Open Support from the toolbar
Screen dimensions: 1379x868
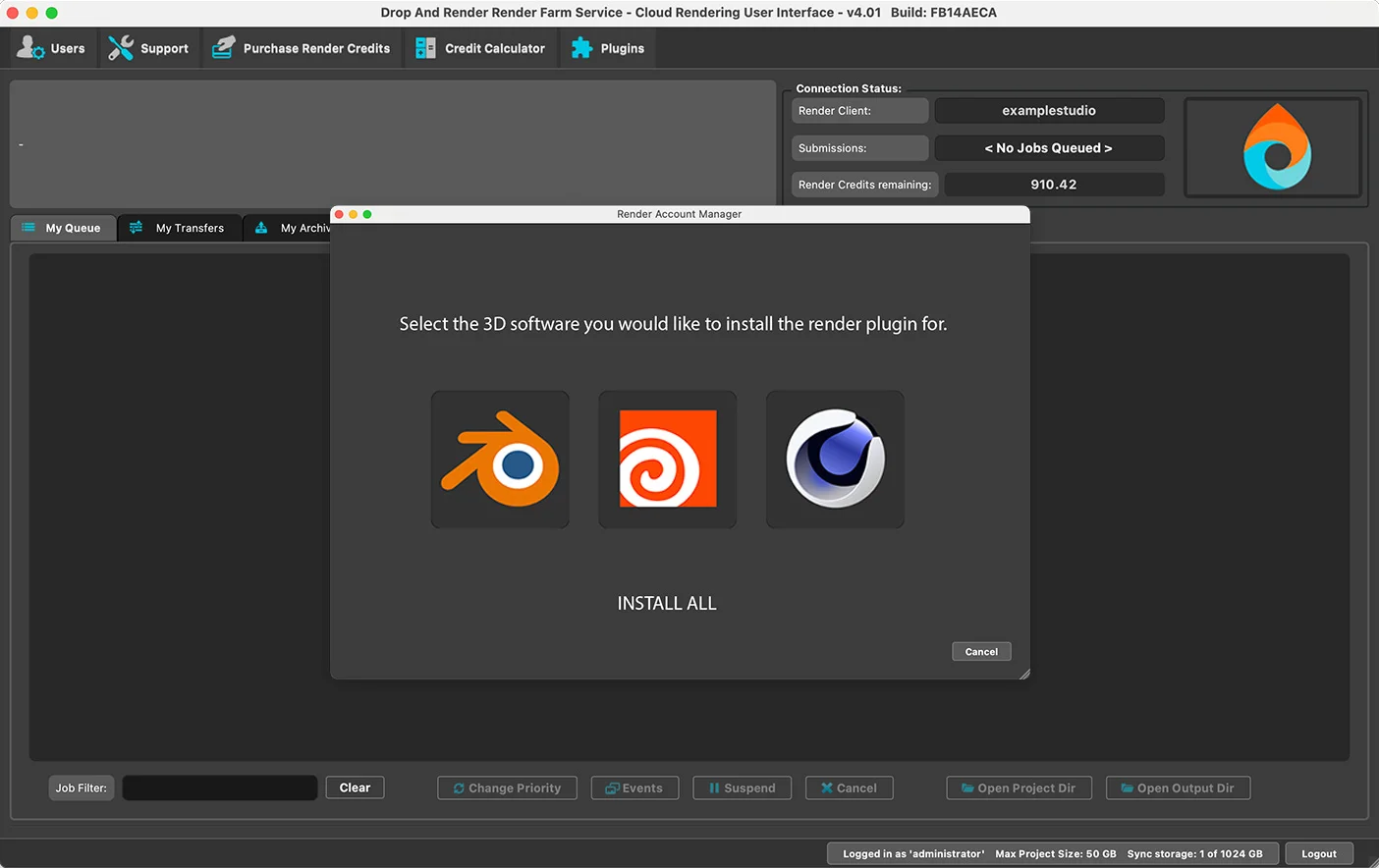point(149,48)
